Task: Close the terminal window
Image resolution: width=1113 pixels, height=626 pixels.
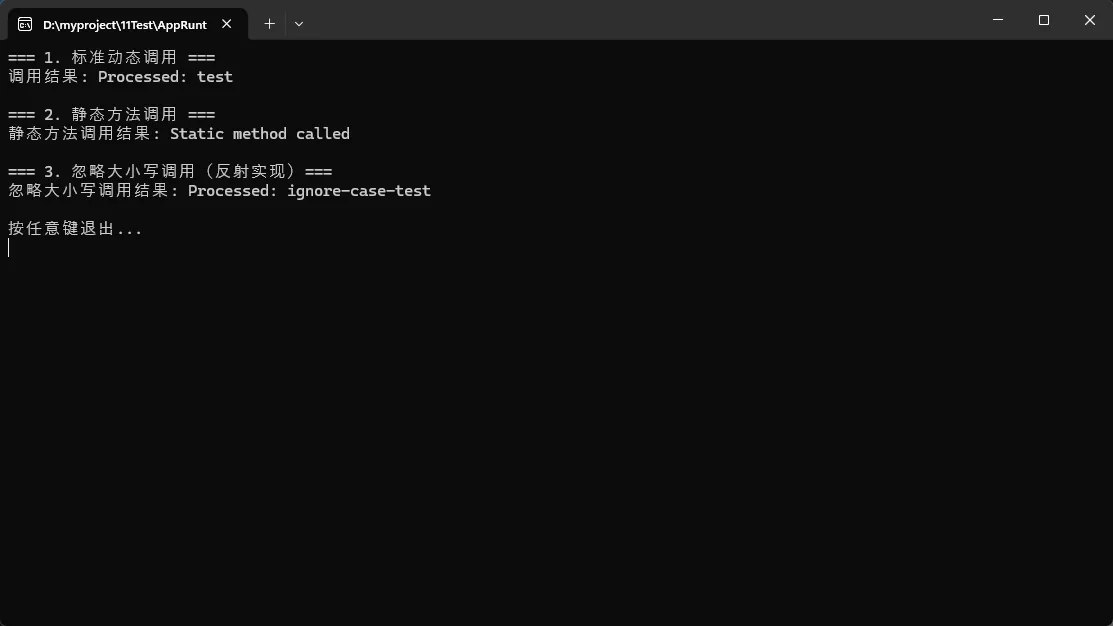Action: [x=1090, y=20]
